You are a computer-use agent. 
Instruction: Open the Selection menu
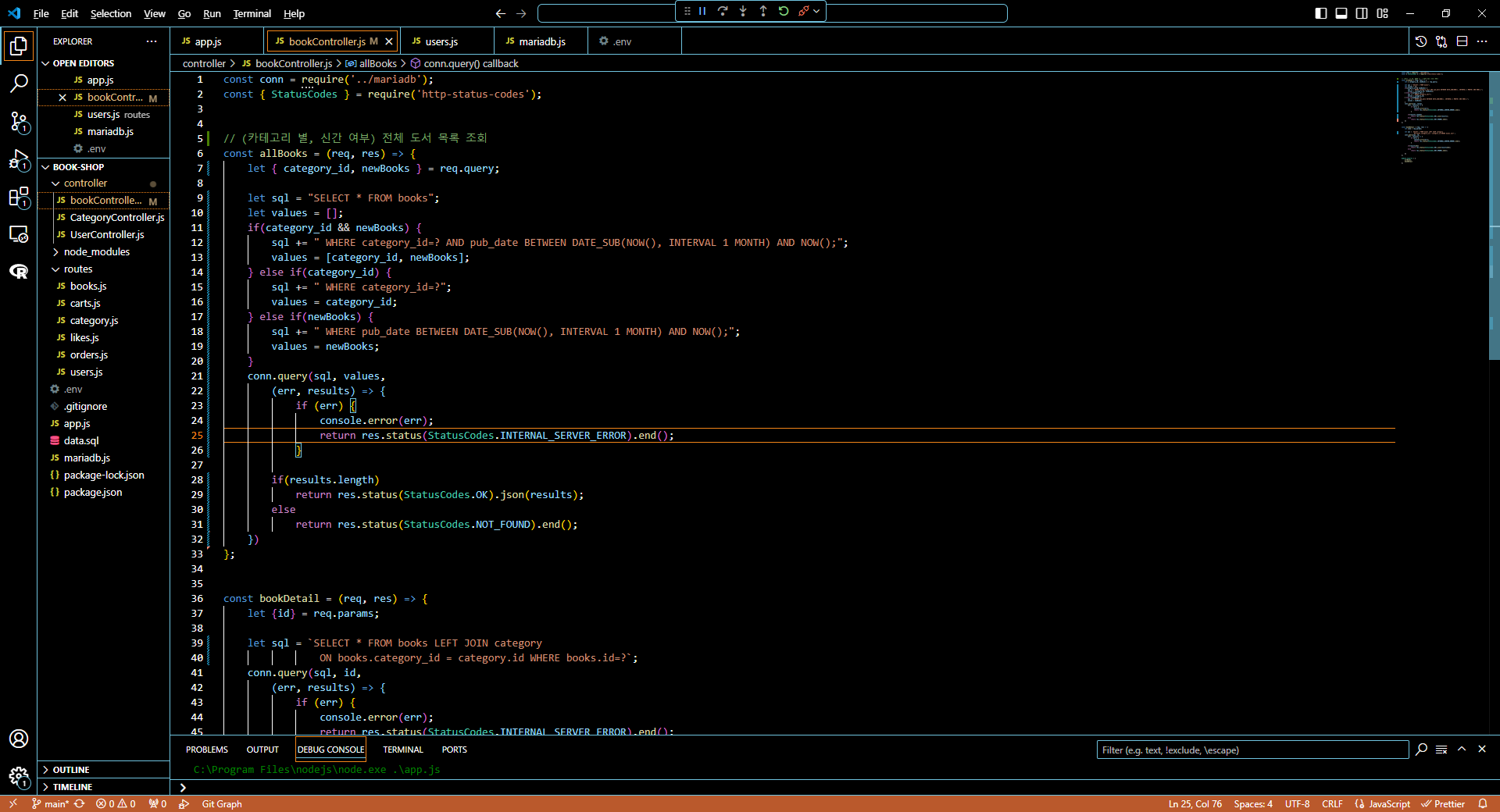click(111, 13)
